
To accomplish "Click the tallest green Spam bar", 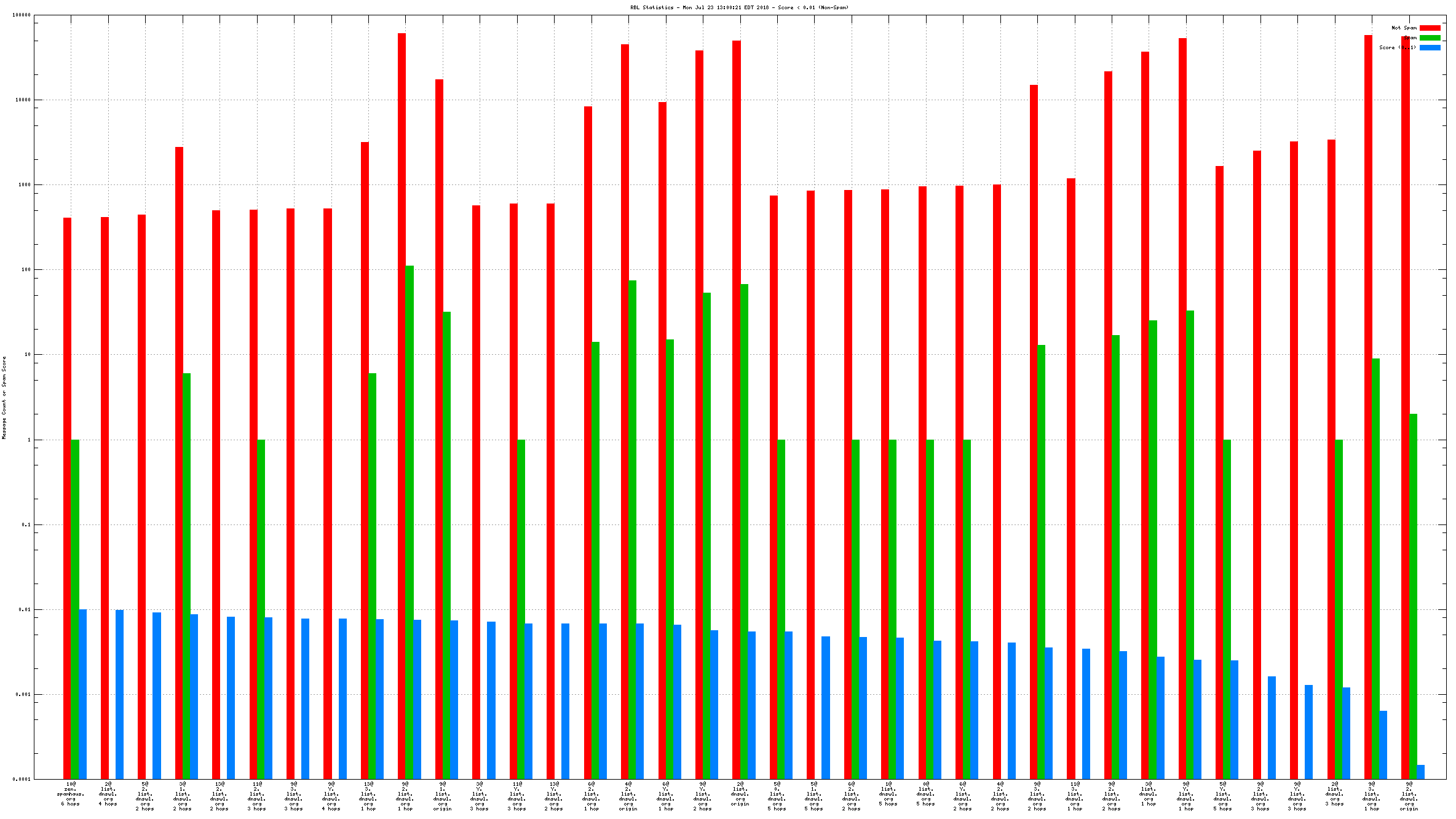I will tap(410, 523).
